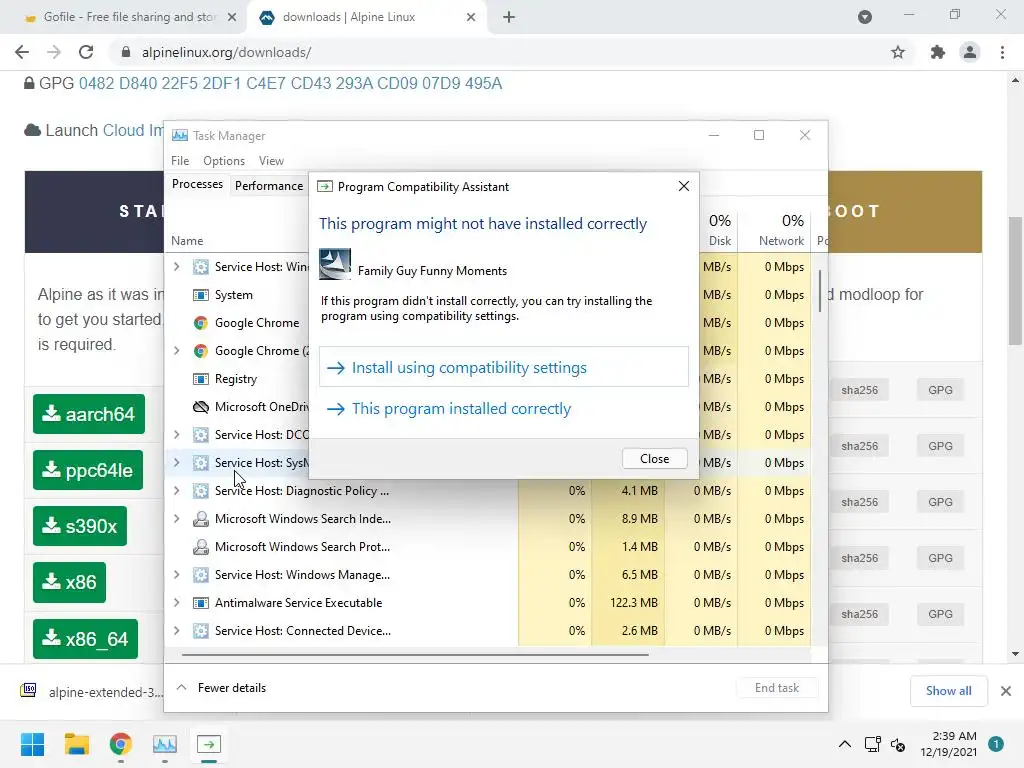The image size is (1024, 768).
Task: Download x86 Alpine image
Action: click(x=69, y=582)
